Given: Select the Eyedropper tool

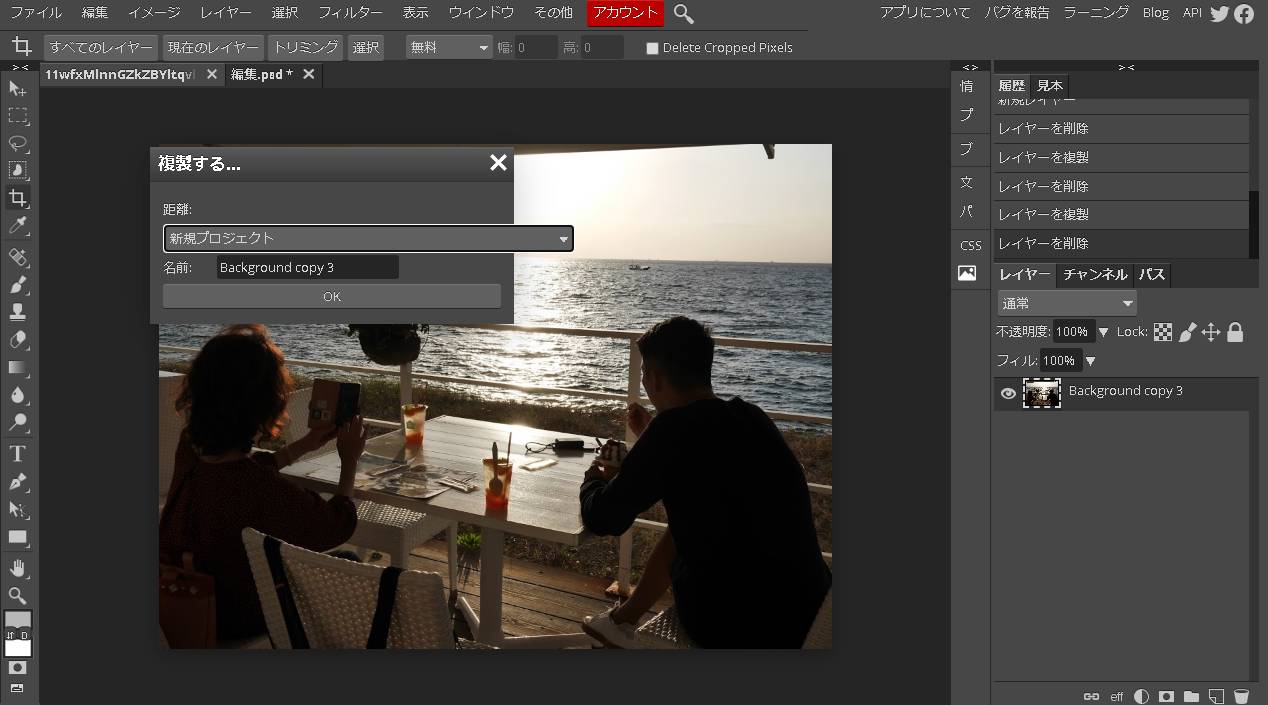Looking at the screenshot, I should coord(18,226).
